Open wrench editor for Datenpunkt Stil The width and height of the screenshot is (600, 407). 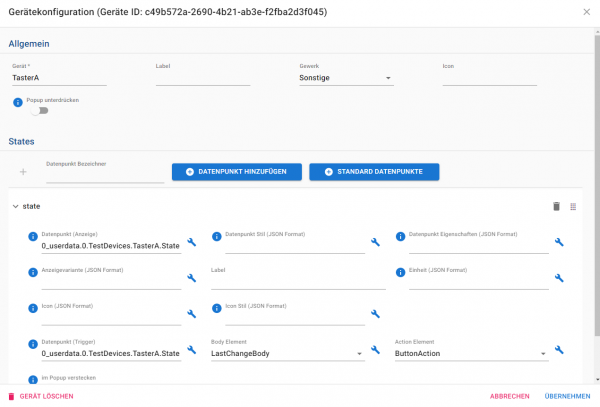(375, 242)
